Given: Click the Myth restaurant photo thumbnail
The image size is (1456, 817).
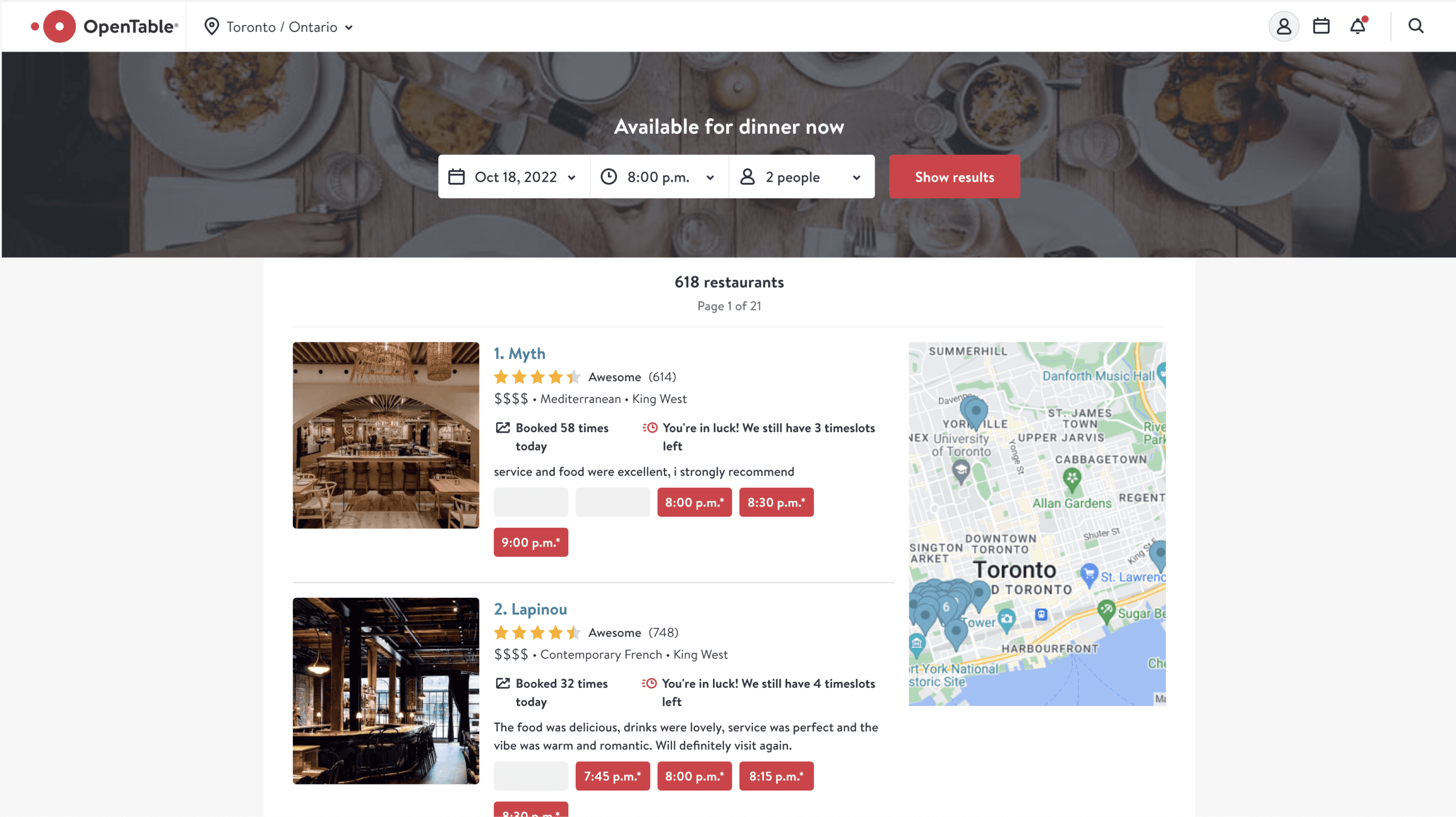Looking at the screenshot, I should pos(386,435).
